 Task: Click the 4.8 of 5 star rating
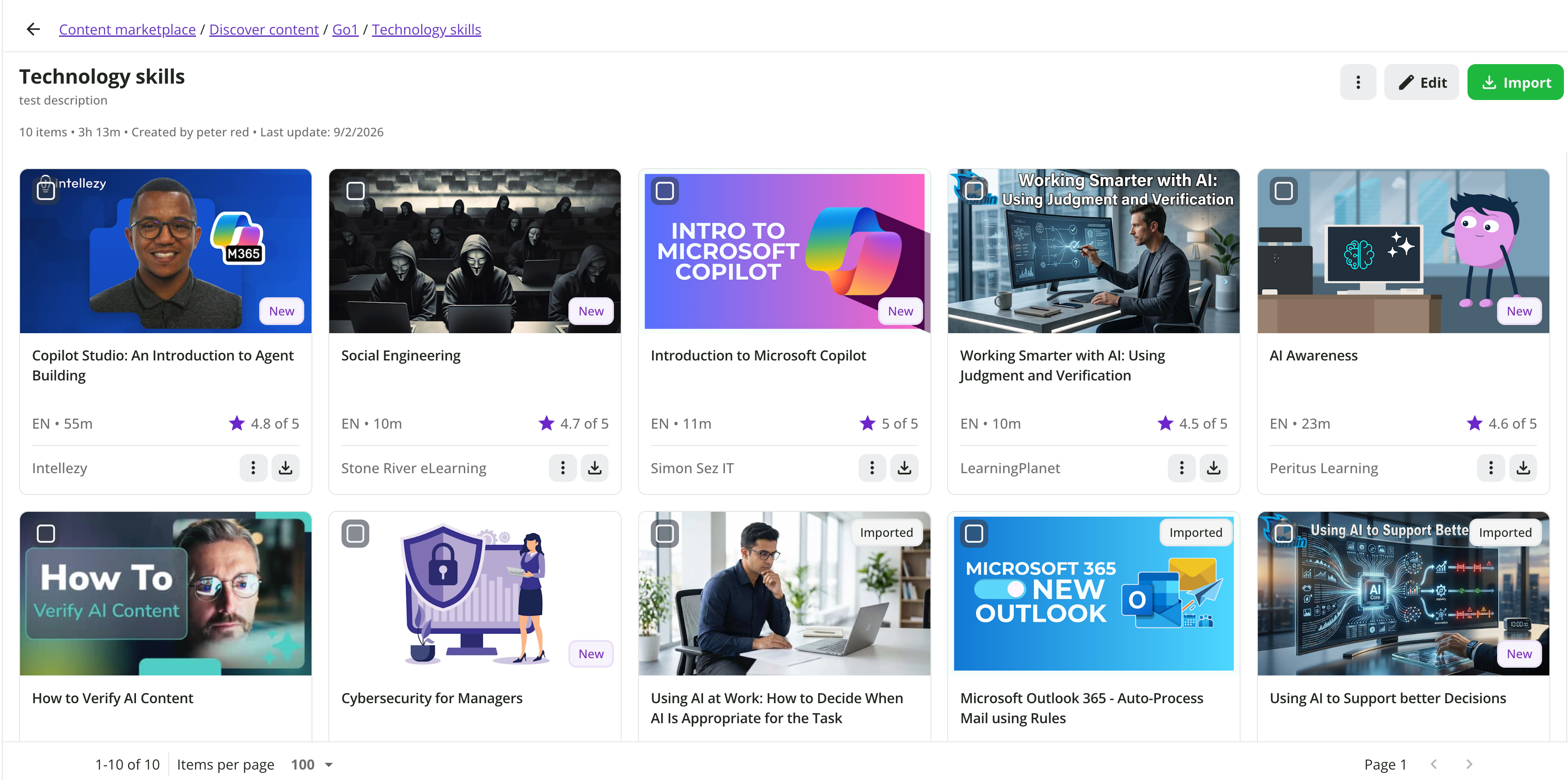(264, 424)
